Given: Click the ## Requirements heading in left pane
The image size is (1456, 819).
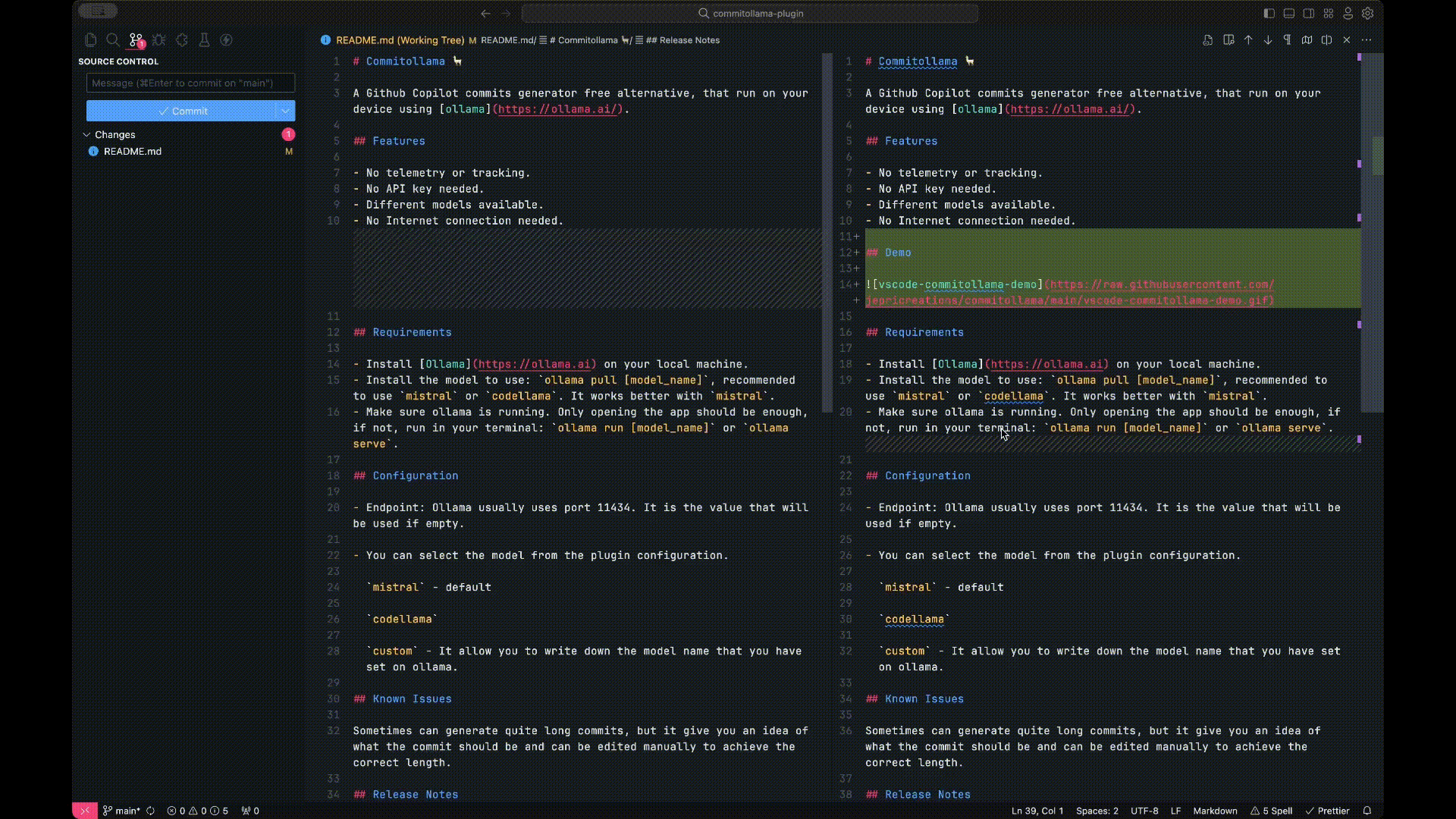Looking at the screenshot, I should point(402,332).
